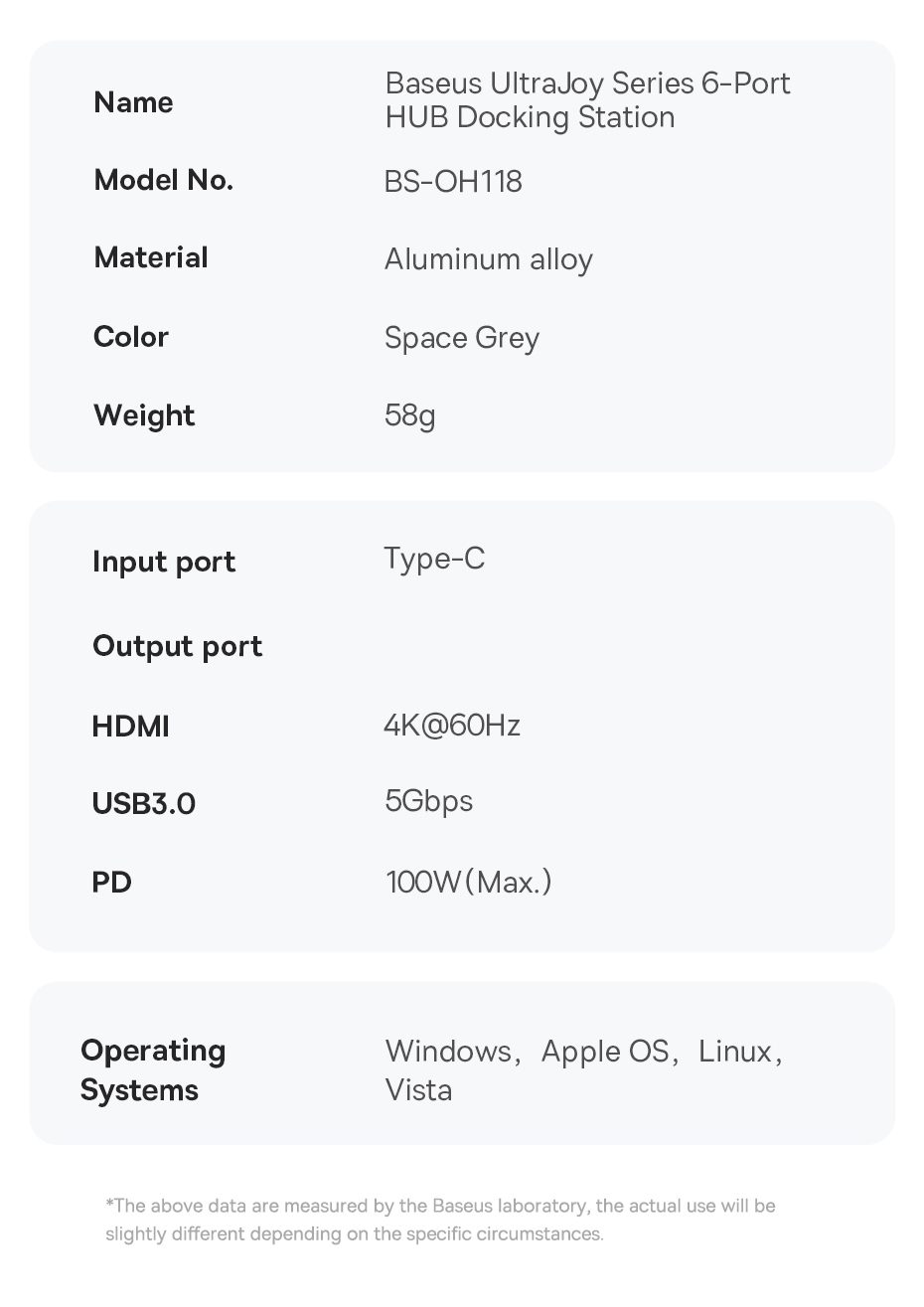
Task: Select the 'USB3.0' label
Action: 144,803
